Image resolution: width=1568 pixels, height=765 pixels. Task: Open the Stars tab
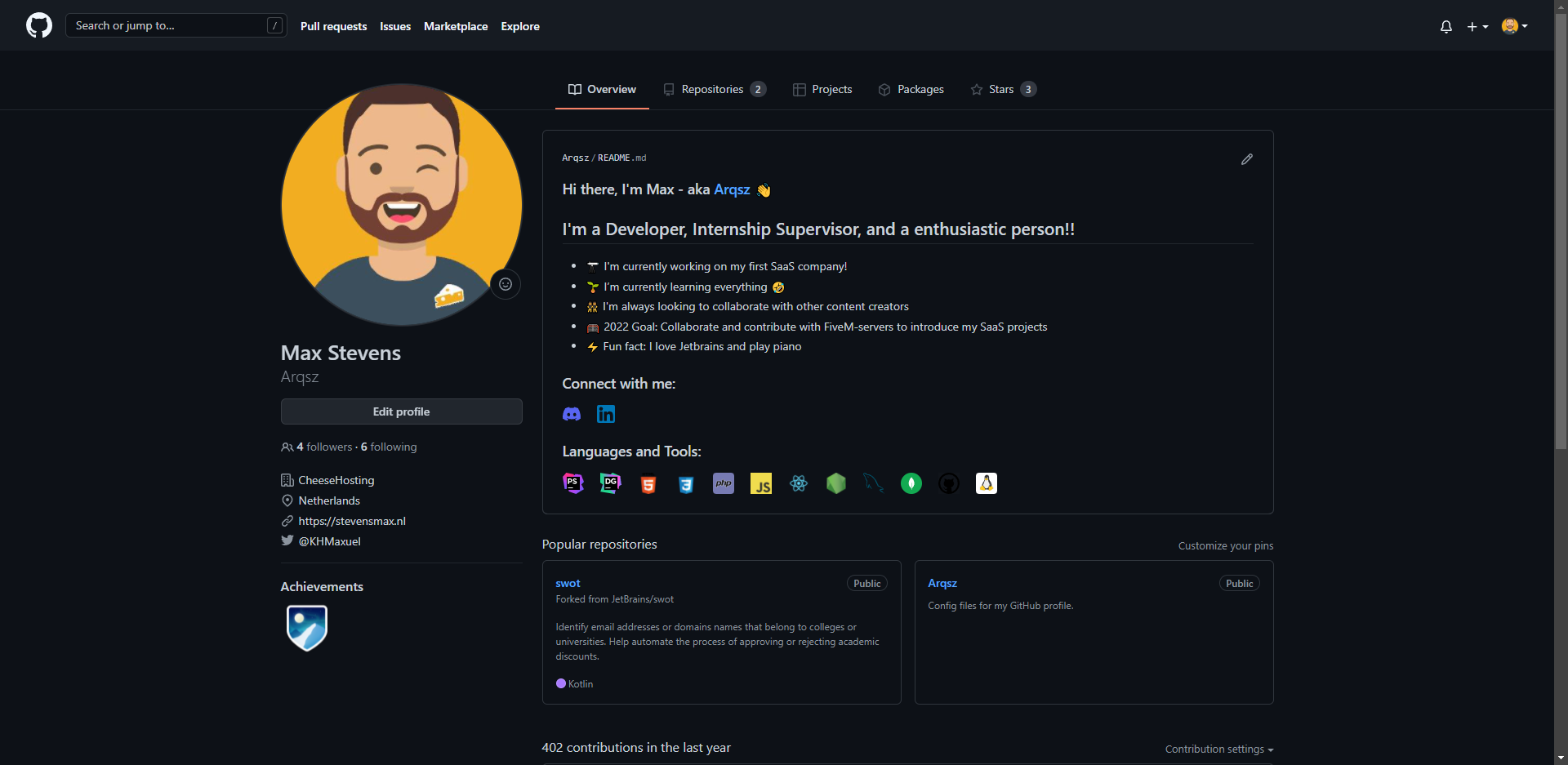[x=1003, y=89]
